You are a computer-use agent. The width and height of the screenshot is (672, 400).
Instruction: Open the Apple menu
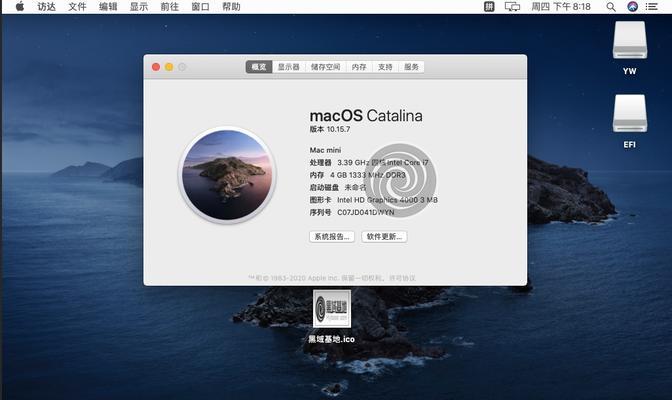(20, 6)
